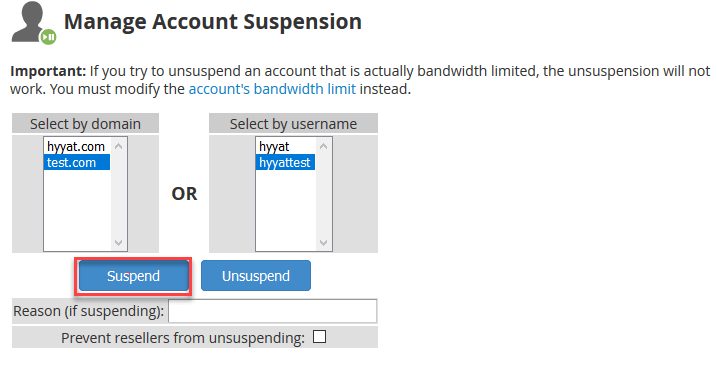Click the account suspension user icon
The image size is (717, 365).
click(30, 23)
